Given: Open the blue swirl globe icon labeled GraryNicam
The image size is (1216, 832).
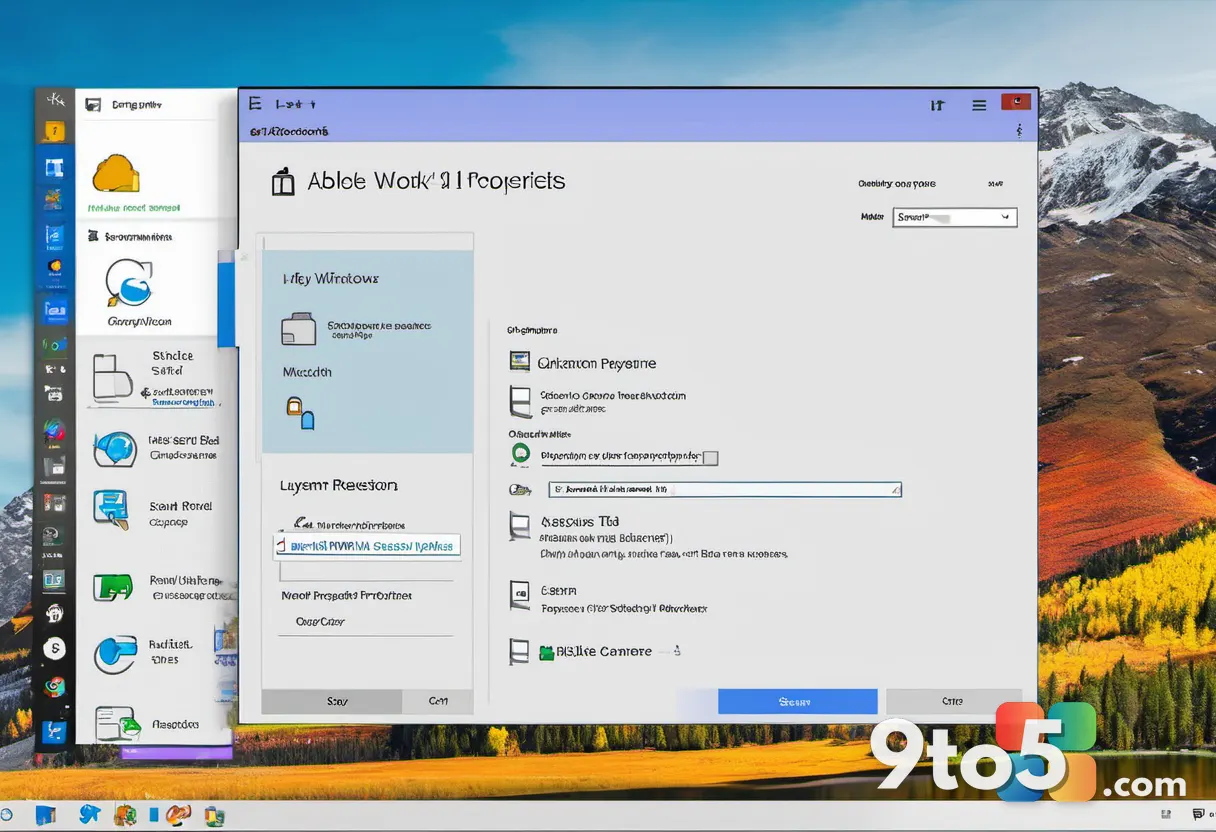Looking at the screenshot, I should tap(130, 284).
